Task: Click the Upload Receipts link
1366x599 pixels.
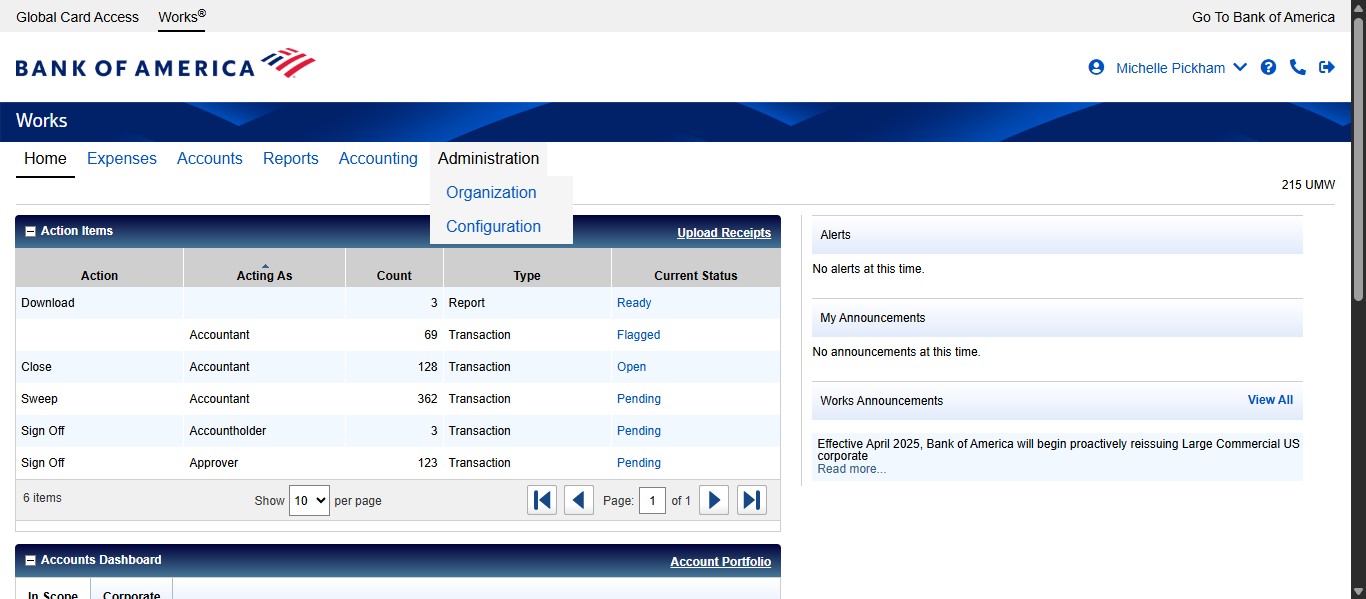Action: 723,233
